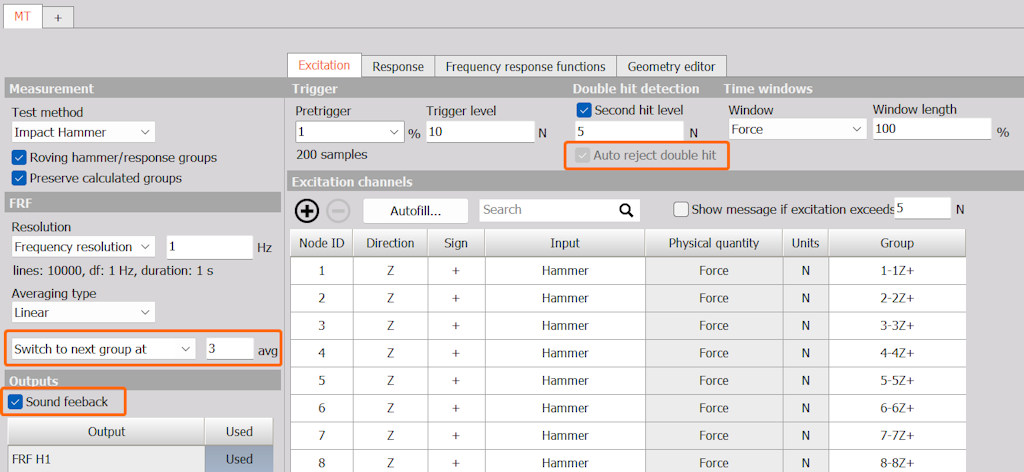The width and height of the screenshot is (1024, 472).
Task: Click Hammer input cell in node 1 row
Action: 565,271
